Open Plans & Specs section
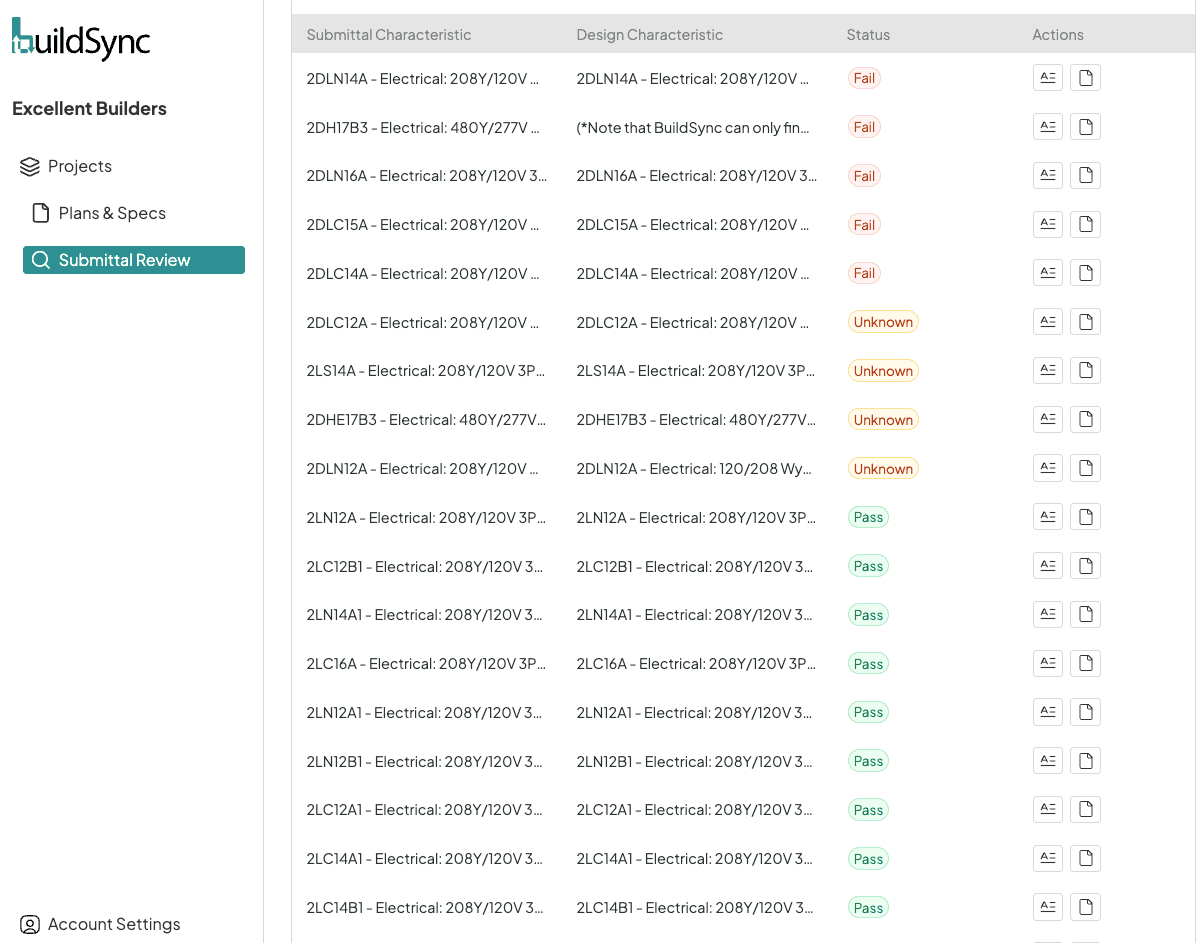 (98, 213)
